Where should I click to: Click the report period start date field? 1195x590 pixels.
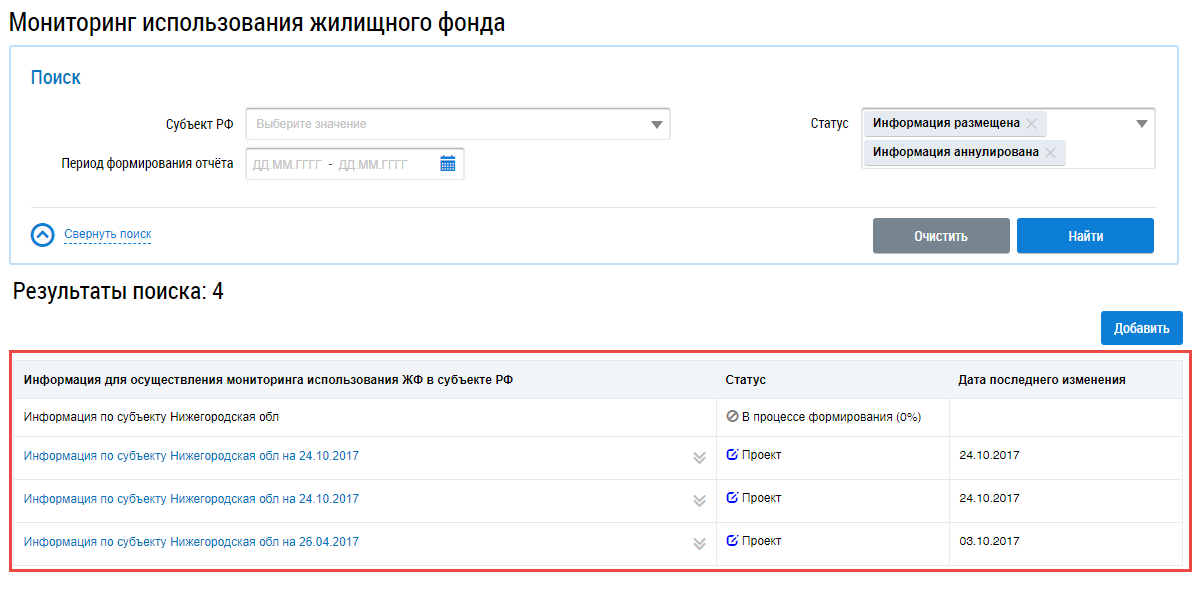286,164
